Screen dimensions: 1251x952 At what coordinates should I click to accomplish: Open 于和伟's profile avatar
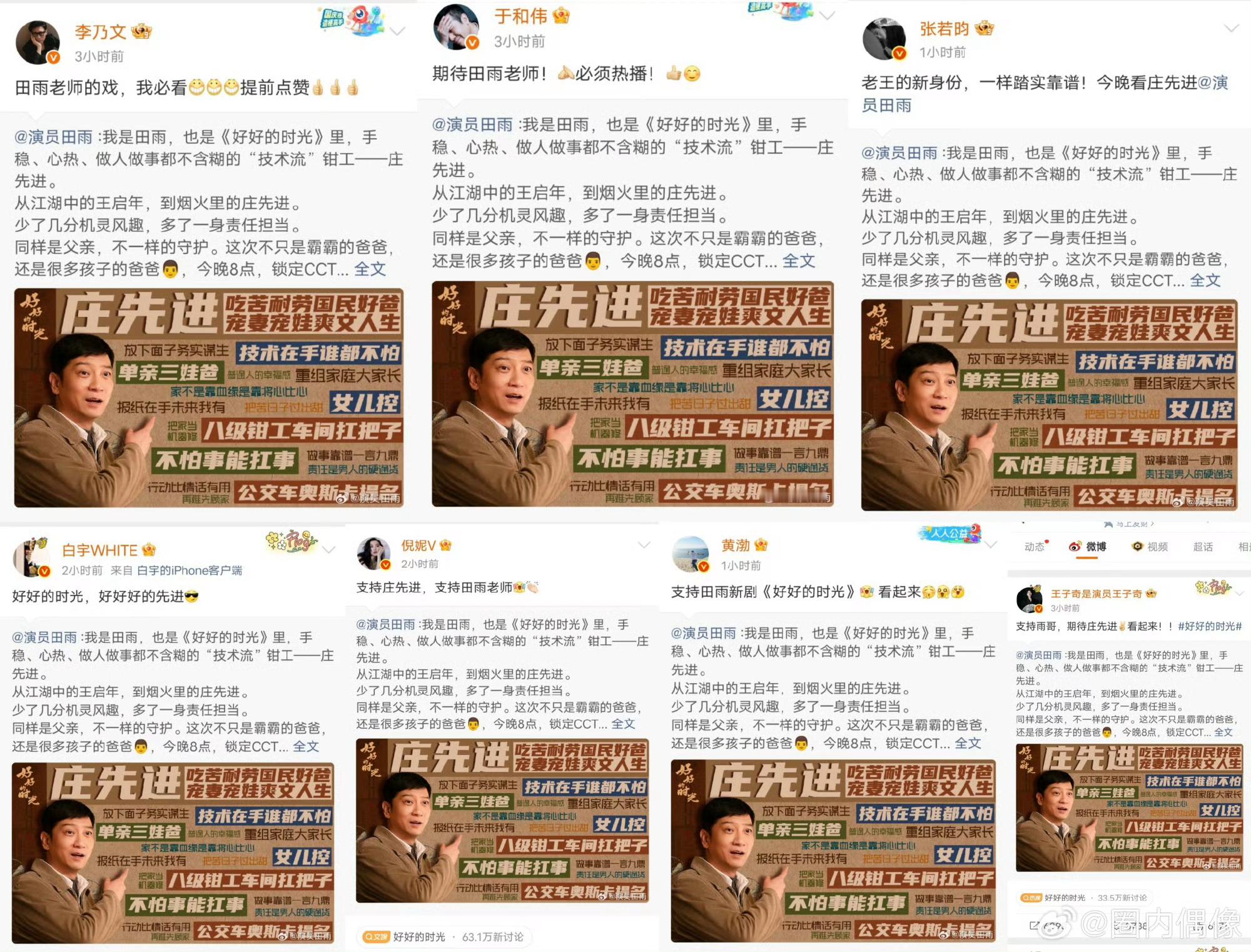(456, 28)
